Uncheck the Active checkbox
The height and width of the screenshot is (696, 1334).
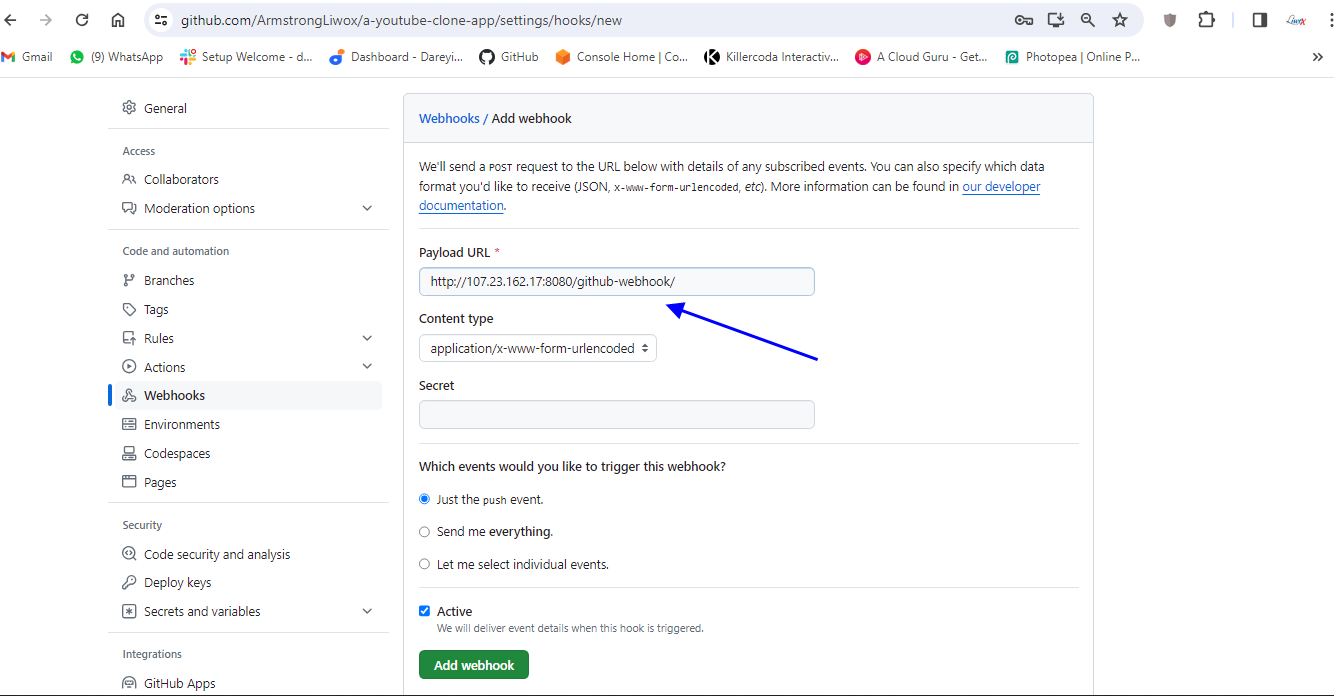(424, 611)
